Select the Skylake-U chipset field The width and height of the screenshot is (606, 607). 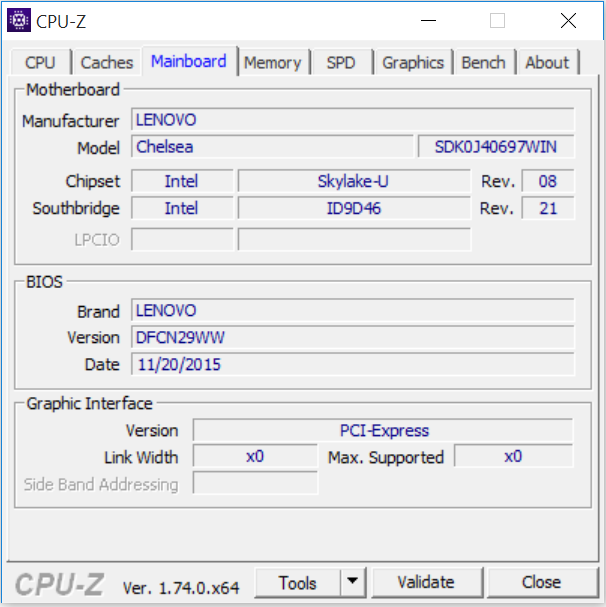[354, 181]
